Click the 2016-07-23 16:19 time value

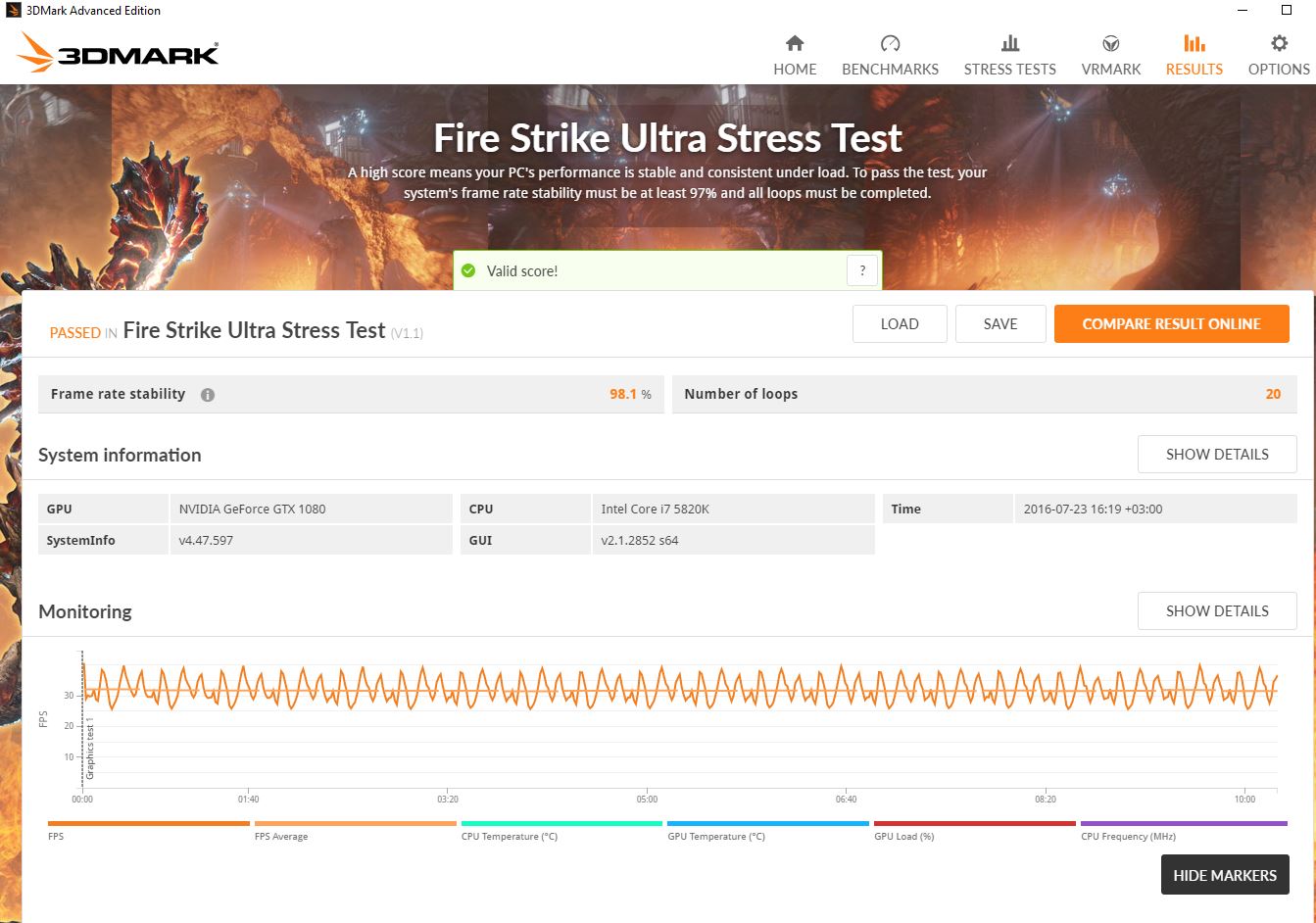click(x=1093, y=509)
